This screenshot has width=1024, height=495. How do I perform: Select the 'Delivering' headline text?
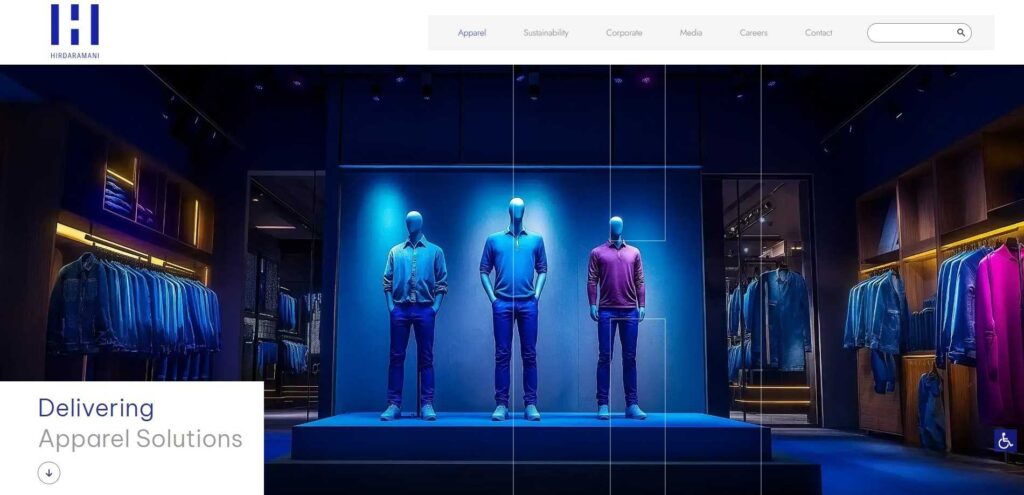[96, 408]
